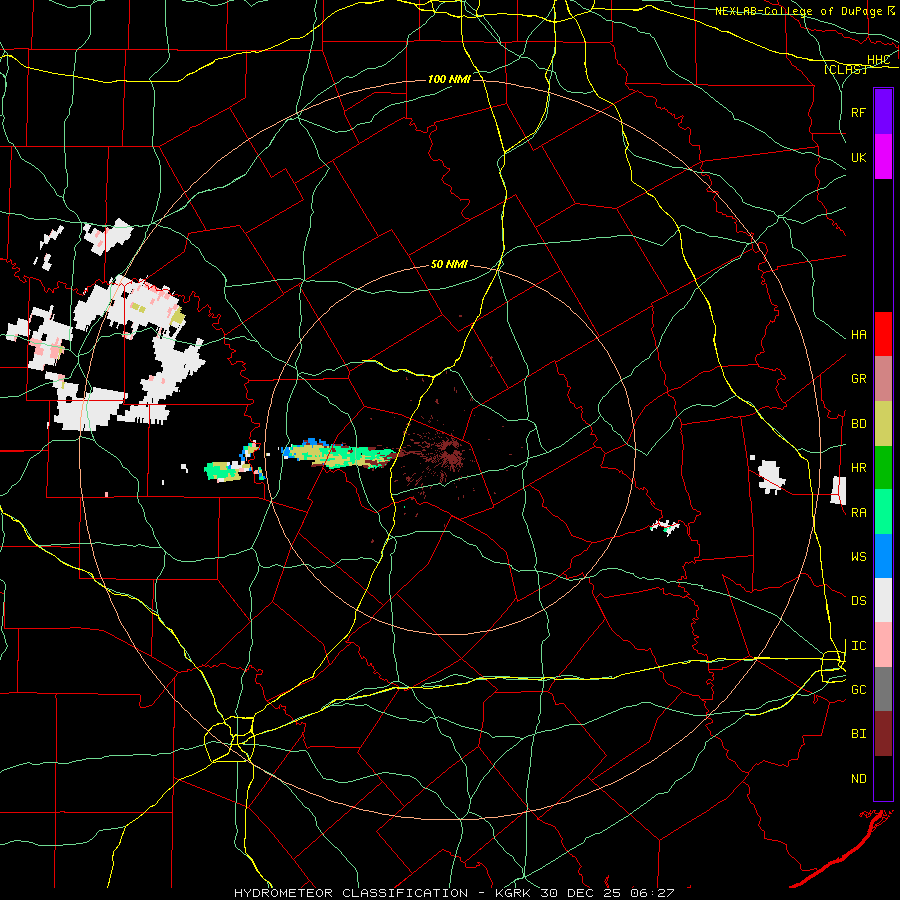Click the UK legend label
This screenshot has width=900, height=900.
point(858,157)
